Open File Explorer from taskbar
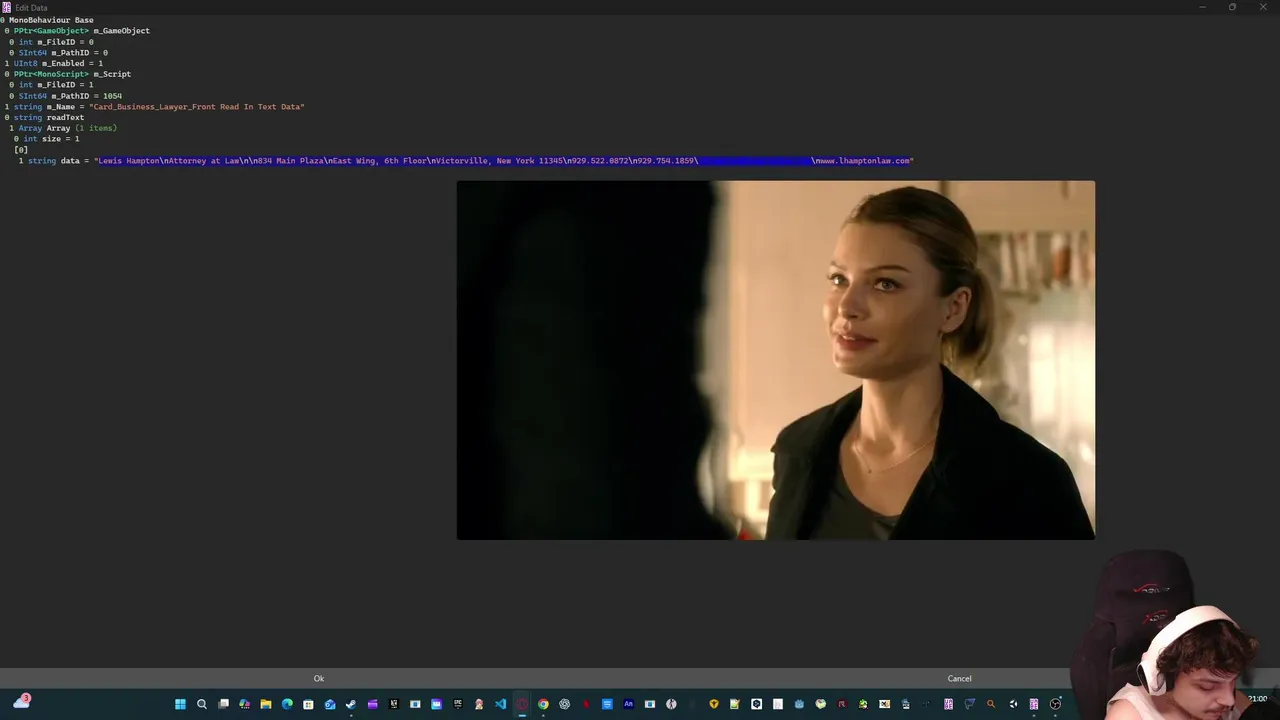This screenshot has height=720, width=1280. coord(265,704)
